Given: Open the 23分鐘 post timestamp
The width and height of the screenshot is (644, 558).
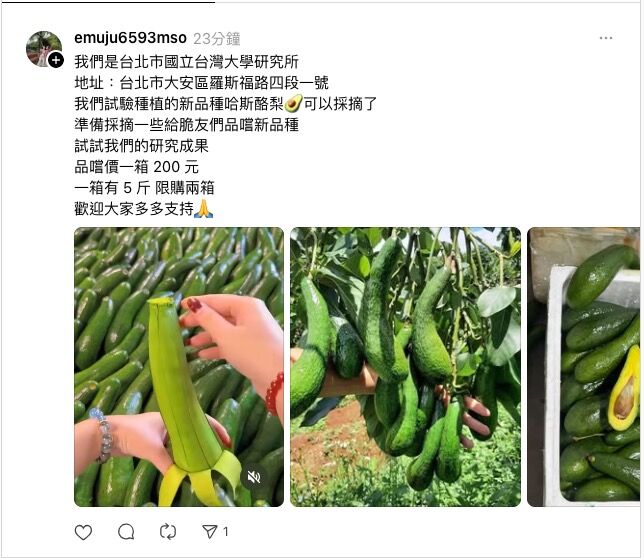Looking at the screenshot, I should (x=217, y=39).
